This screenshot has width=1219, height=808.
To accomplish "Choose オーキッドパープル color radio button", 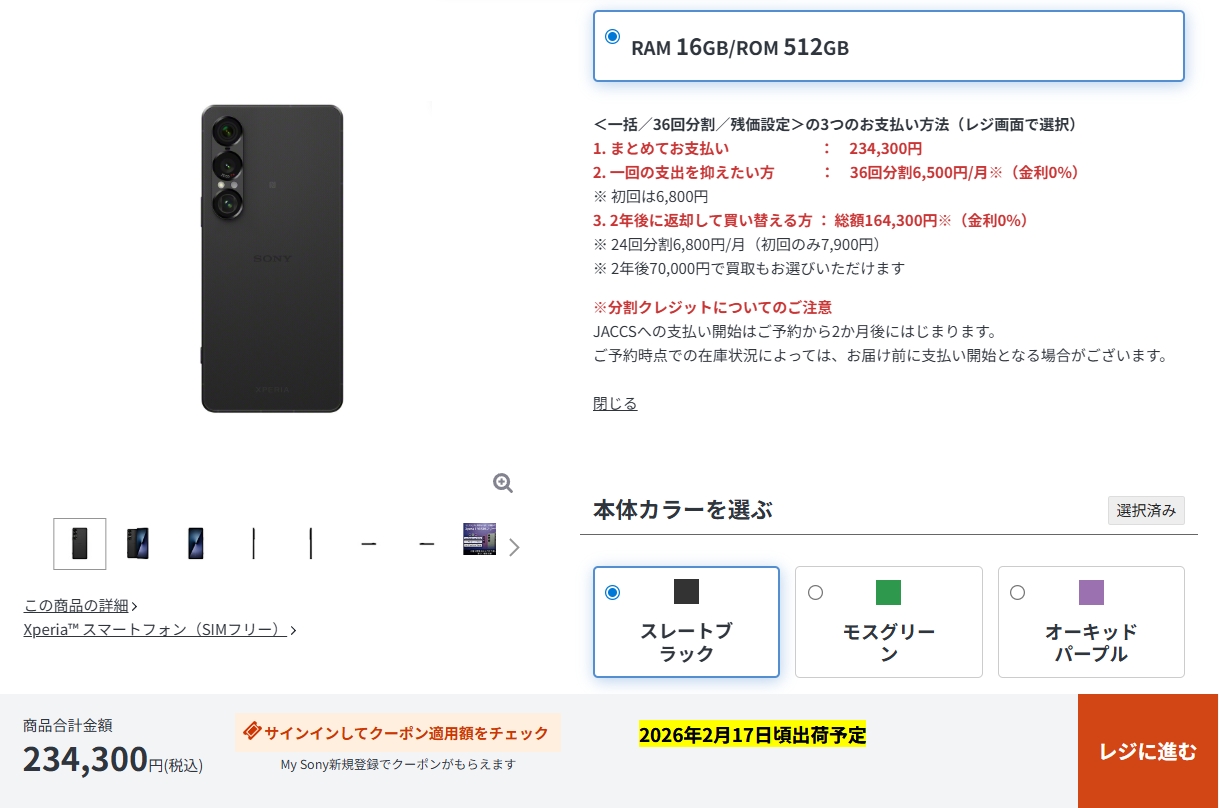I will (x=1017, y=592).
